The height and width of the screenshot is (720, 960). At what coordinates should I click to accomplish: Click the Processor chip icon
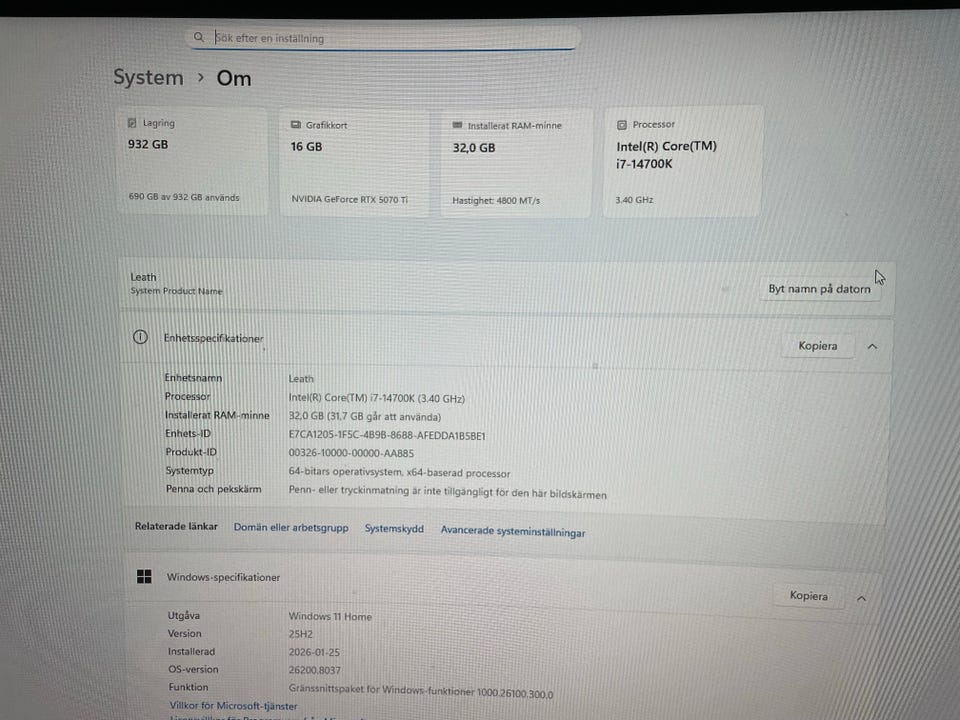(621, 124)
